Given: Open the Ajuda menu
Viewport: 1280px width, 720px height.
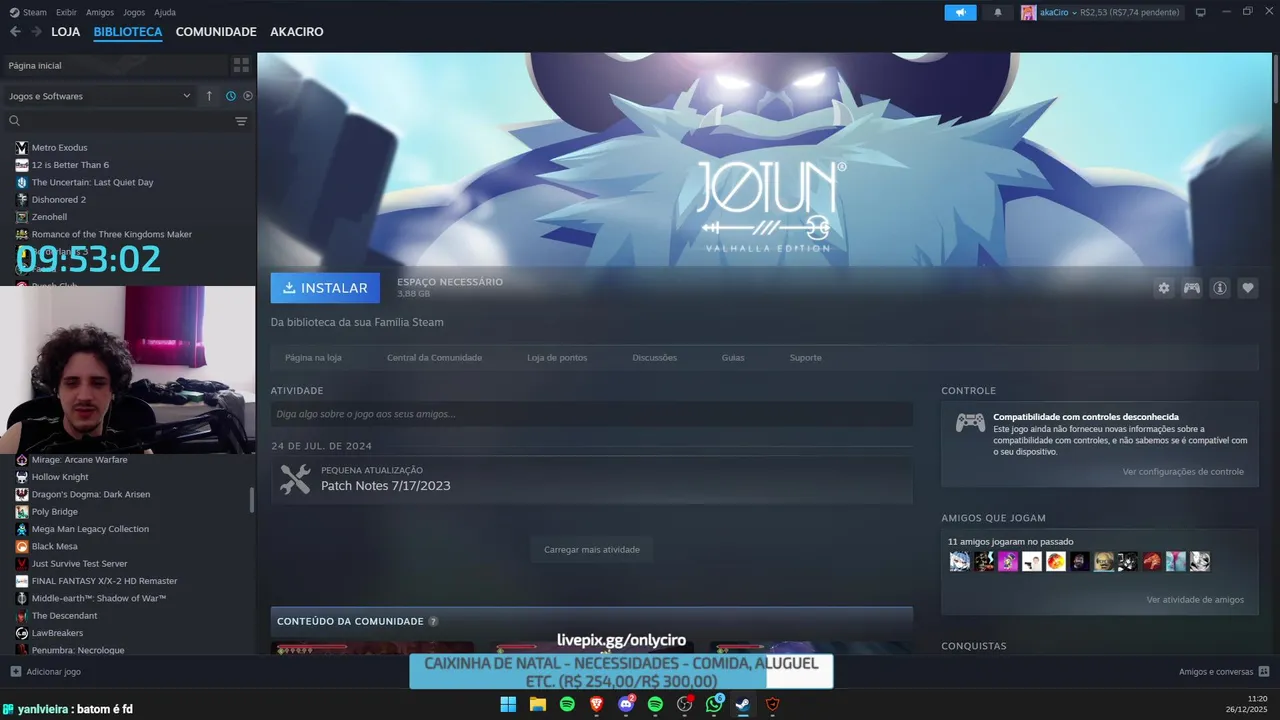Looking at the screenshot, I should pyautogui.click(x=165, y=12).
